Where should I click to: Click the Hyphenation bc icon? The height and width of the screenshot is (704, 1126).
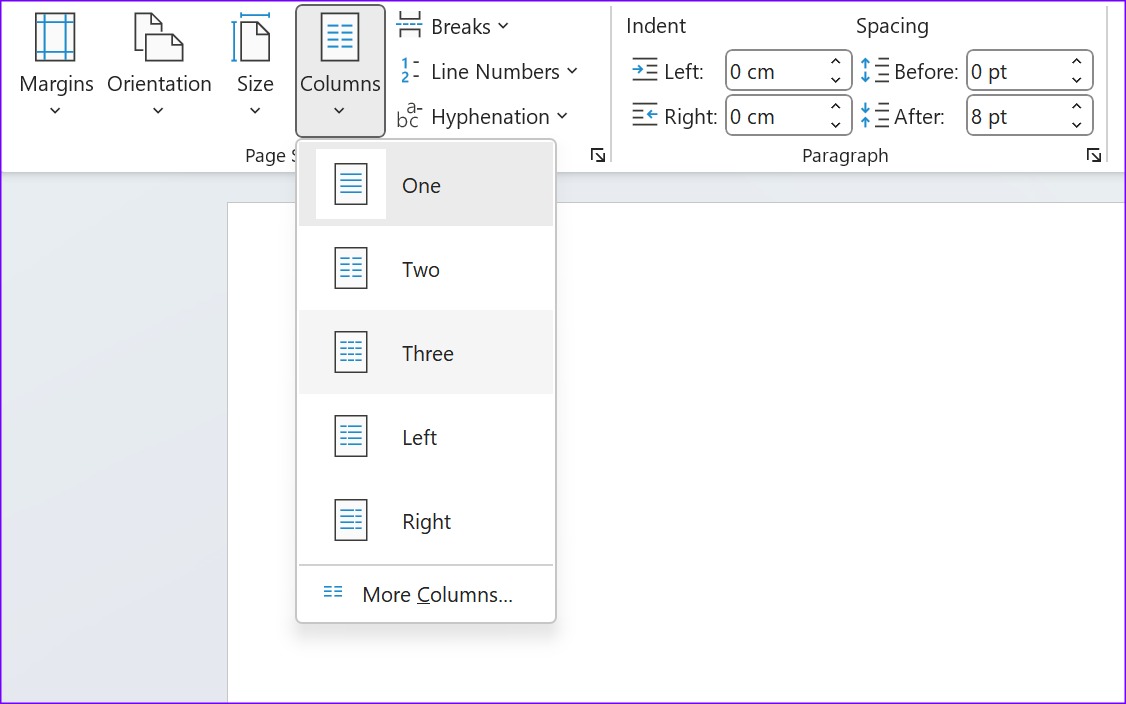point(409,115)
